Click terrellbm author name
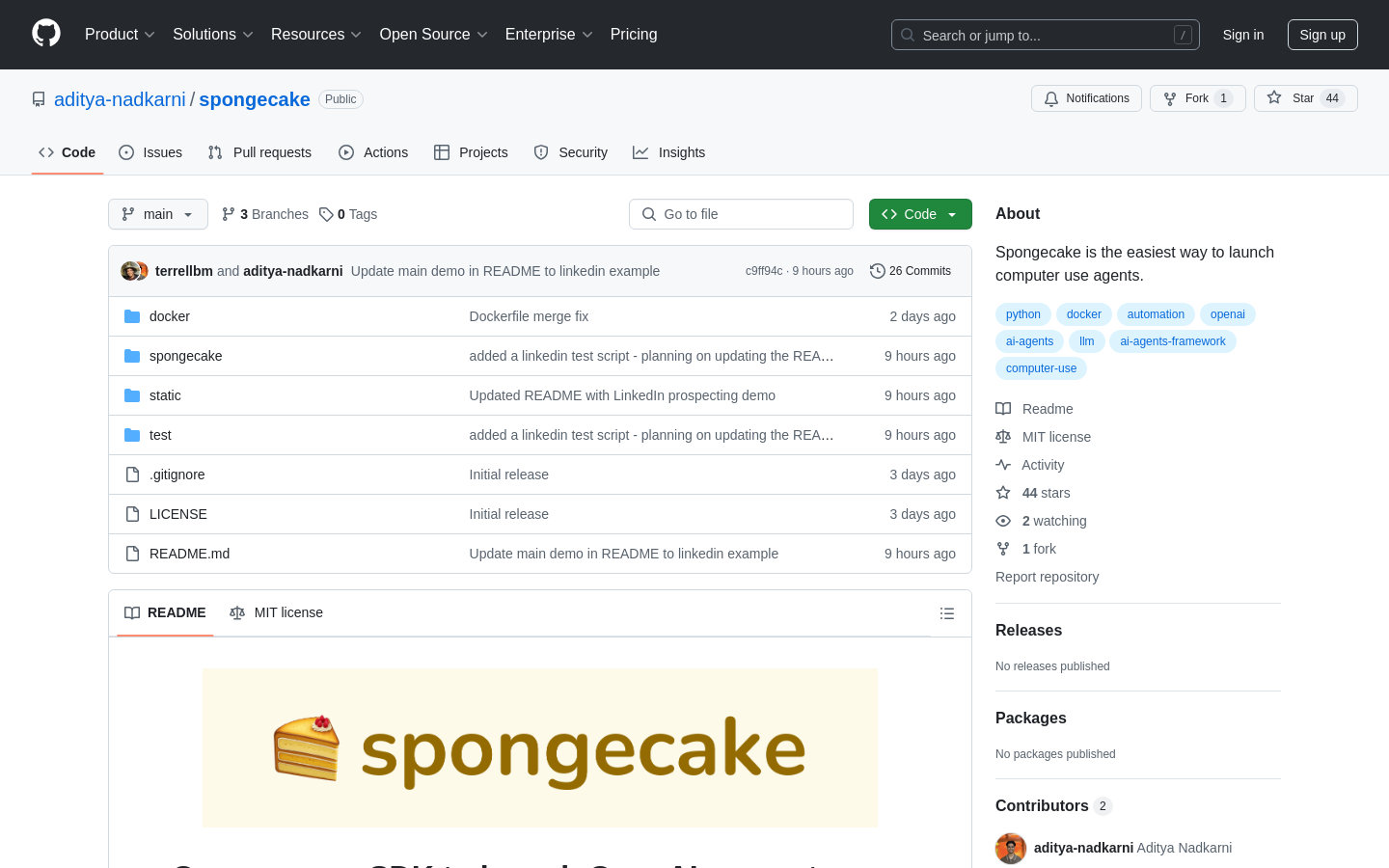1389x868 pixels. point(184,271)
